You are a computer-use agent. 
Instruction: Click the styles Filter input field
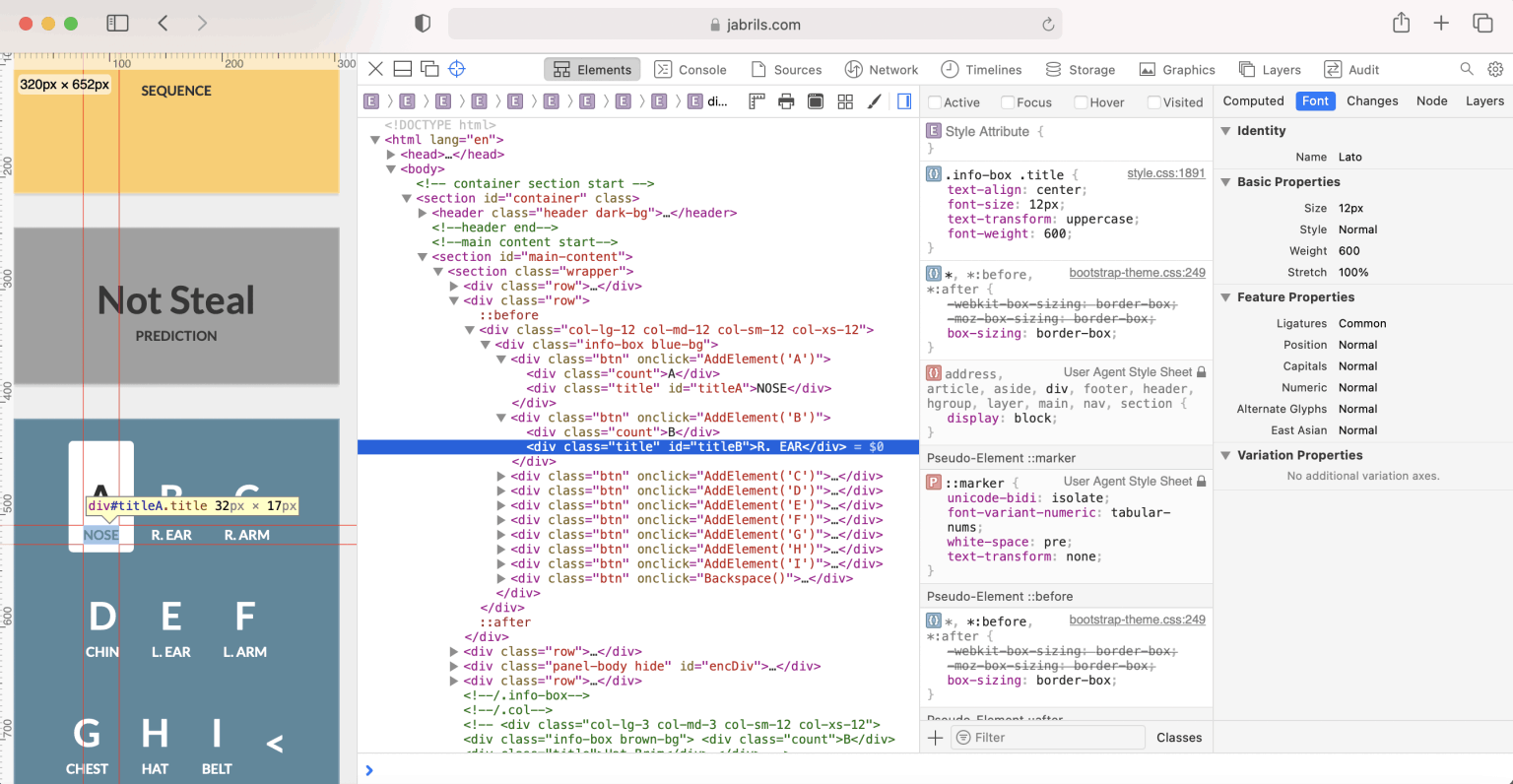tap(1046, 738)
